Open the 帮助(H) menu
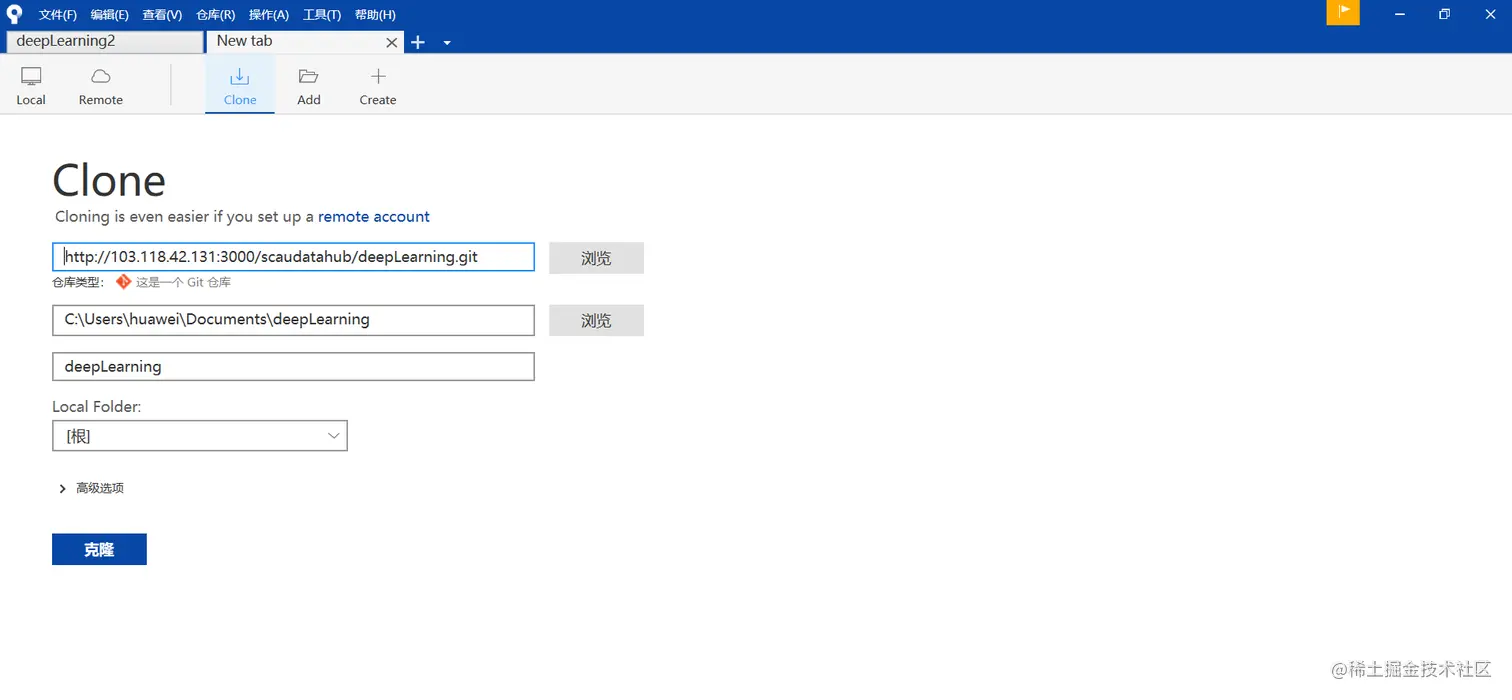 (x=375, y=15)
